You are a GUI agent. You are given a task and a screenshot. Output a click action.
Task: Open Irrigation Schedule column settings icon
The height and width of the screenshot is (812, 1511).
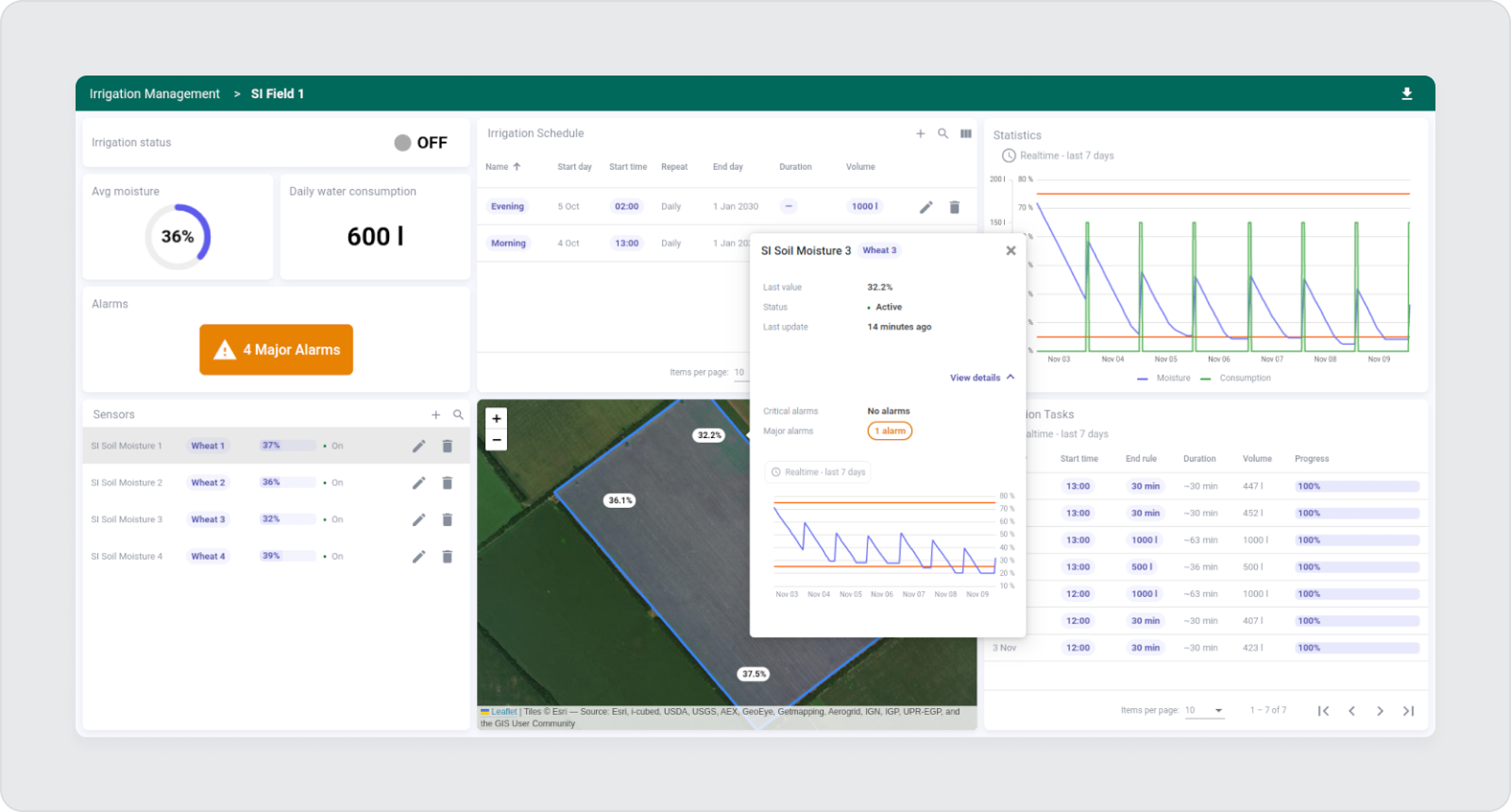(965, 134)
